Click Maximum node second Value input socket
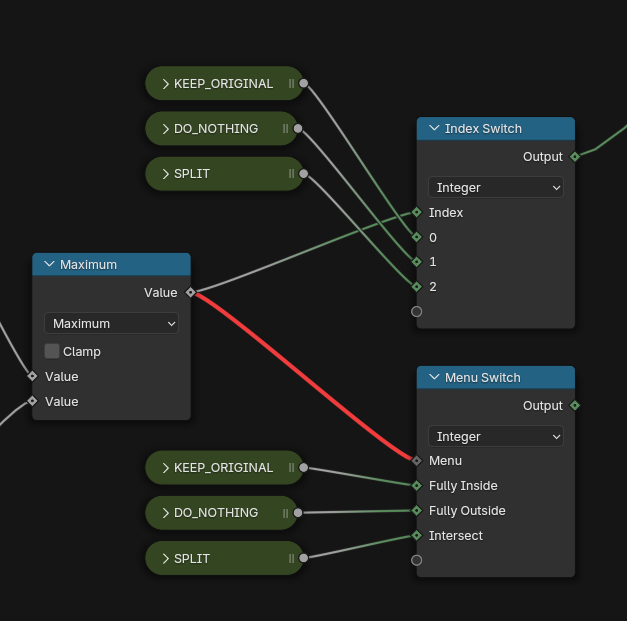The width and height of the screenshot is (627, 621). click(32, 401)
